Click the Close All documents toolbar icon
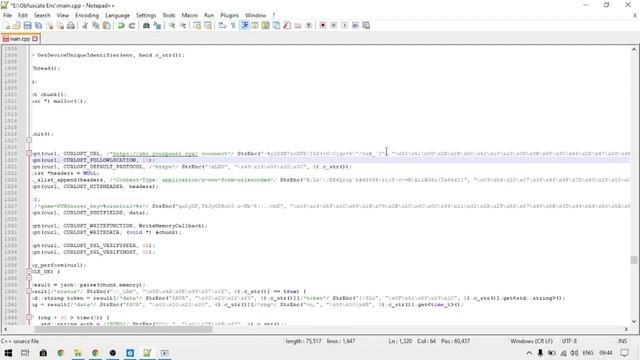 coord(60,25)
